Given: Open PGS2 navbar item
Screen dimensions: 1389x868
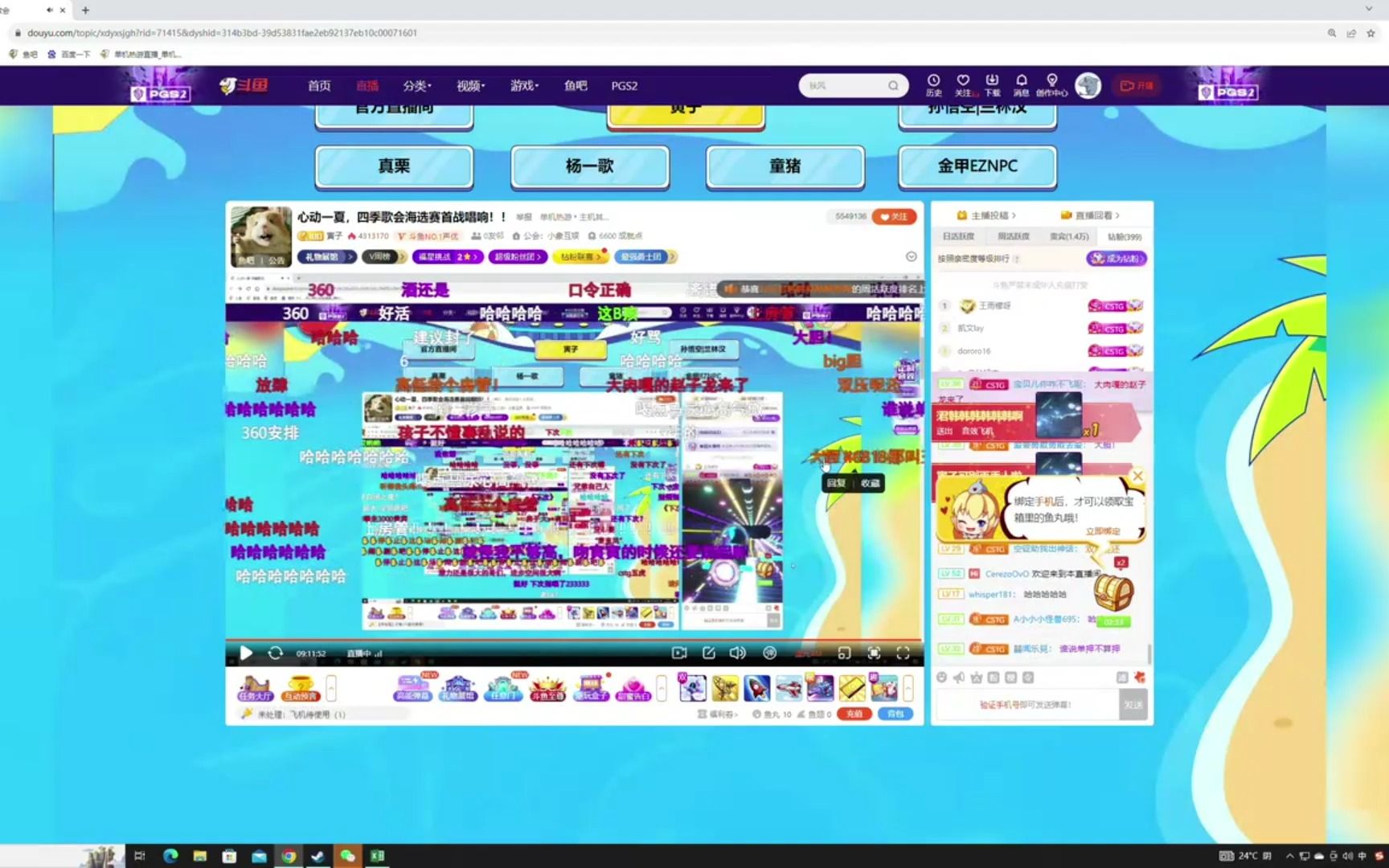Looking at the screenshot, I should [625, 86].
